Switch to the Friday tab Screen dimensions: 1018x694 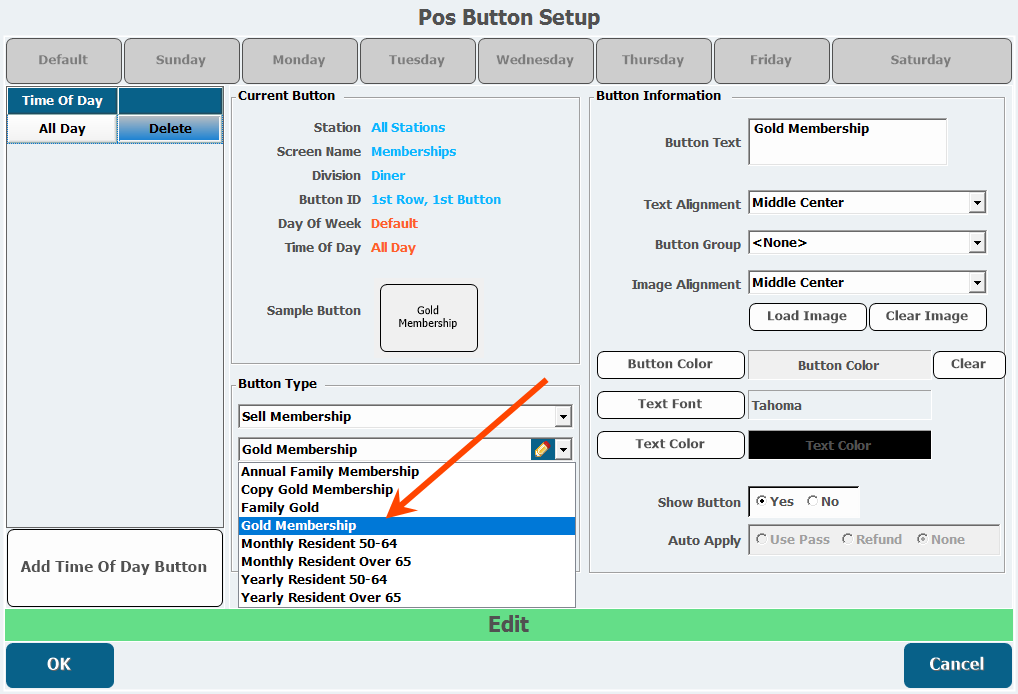coord(772,60)
